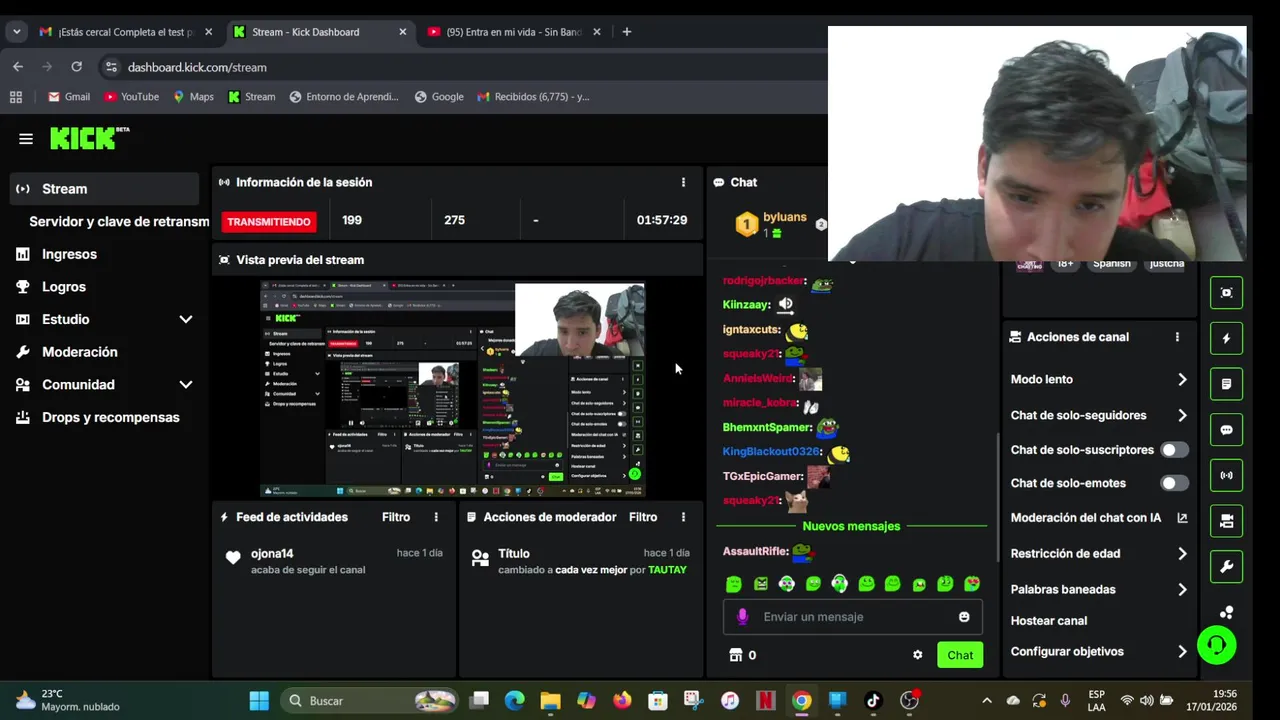Image resolution: width=1280 pixels, height=720 pixels.
Task: Switch to the Gmail browser tab
Action: pyautogui.click(x=125, y=32)
